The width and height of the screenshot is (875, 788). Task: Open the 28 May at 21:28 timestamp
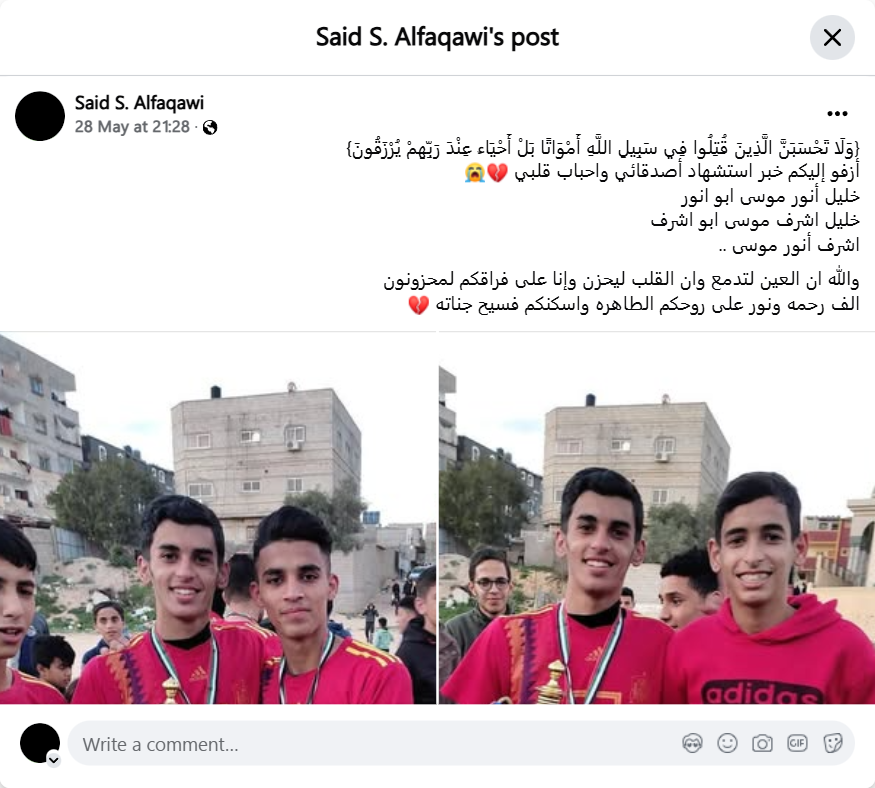132,127
